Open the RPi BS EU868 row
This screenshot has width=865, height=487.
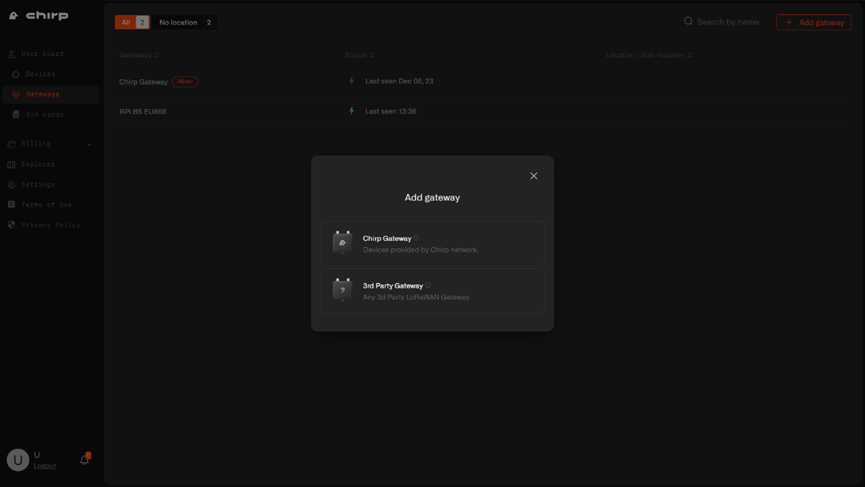[x=483, y=111]
